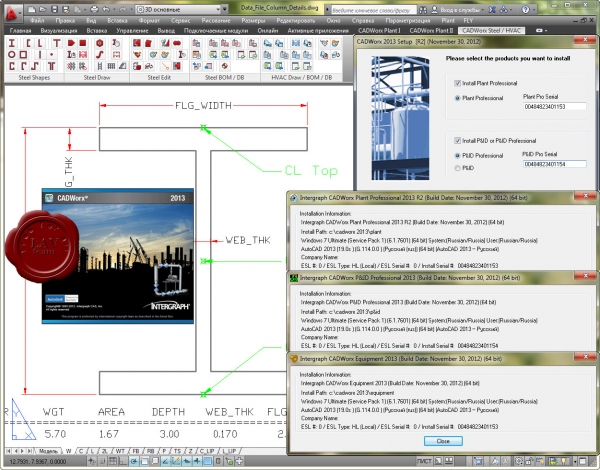Expand the search box arrow before the keyword field
The image size is (600, 470).
click(327, 9)
